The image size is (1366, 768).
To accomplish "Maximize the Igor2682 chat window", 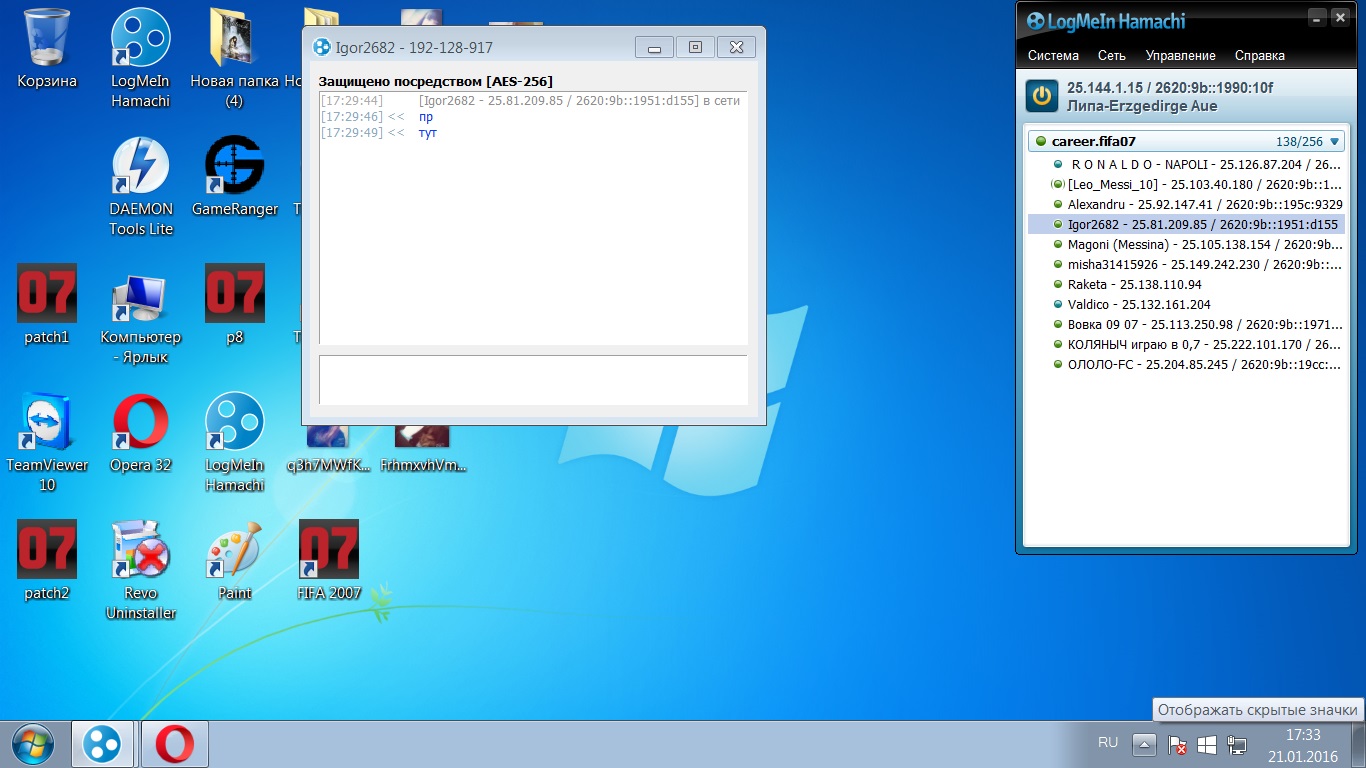I will click(695, 47).
